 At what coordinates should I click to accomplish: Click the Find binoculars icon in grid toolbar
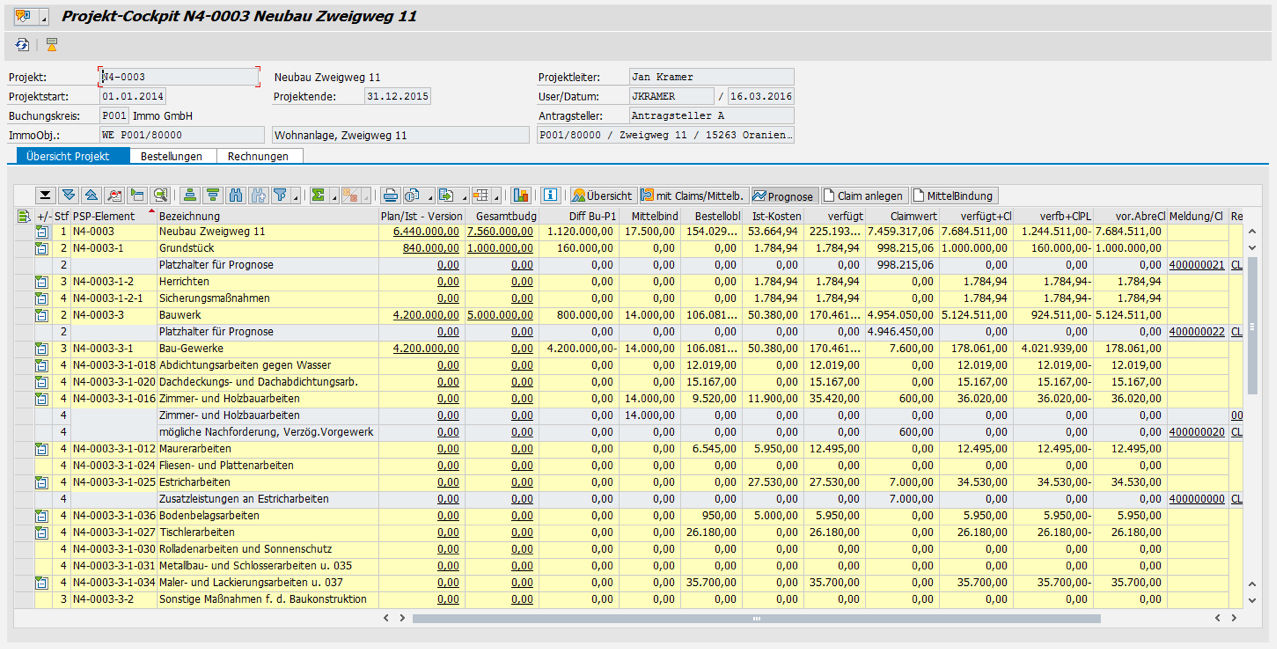point(236,196)
